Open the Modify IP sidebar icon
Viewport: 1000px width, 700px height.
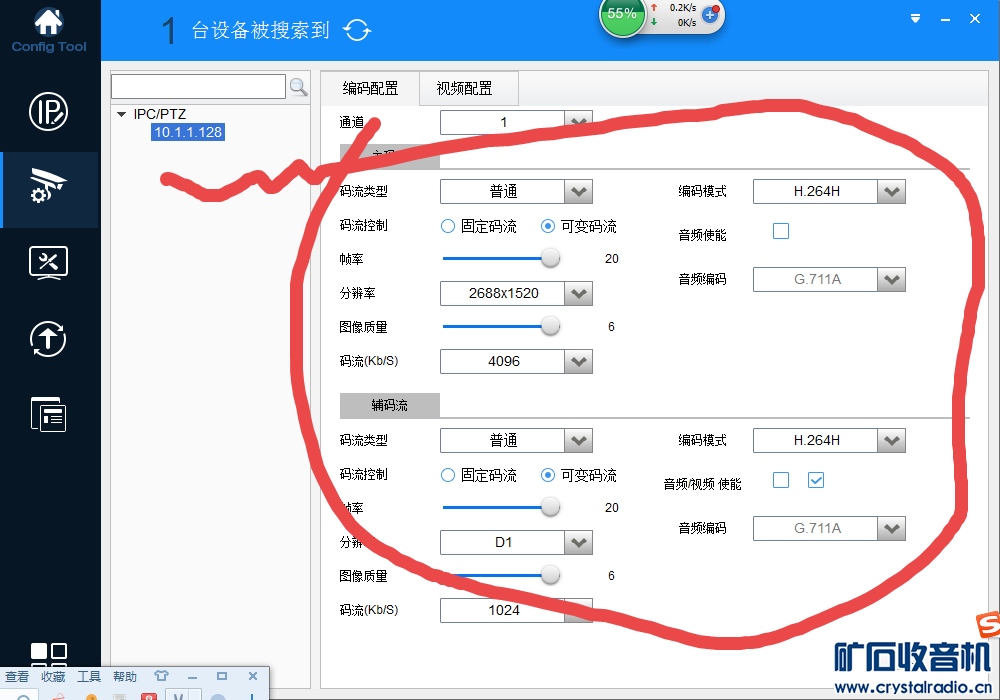pos(48,112)
